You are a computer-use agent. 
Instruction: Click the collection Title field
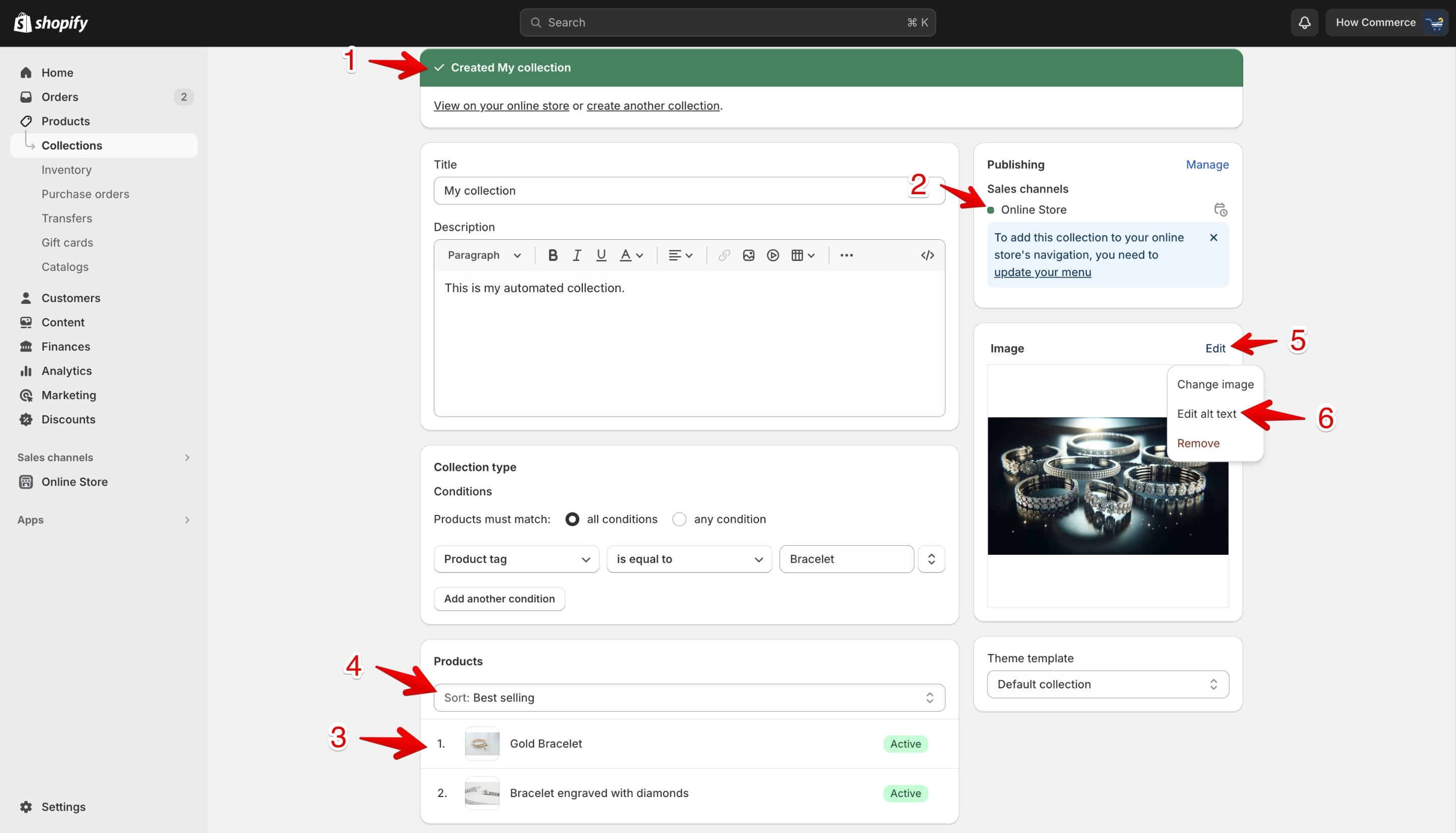pyautogui.click(x=689, y=191)
